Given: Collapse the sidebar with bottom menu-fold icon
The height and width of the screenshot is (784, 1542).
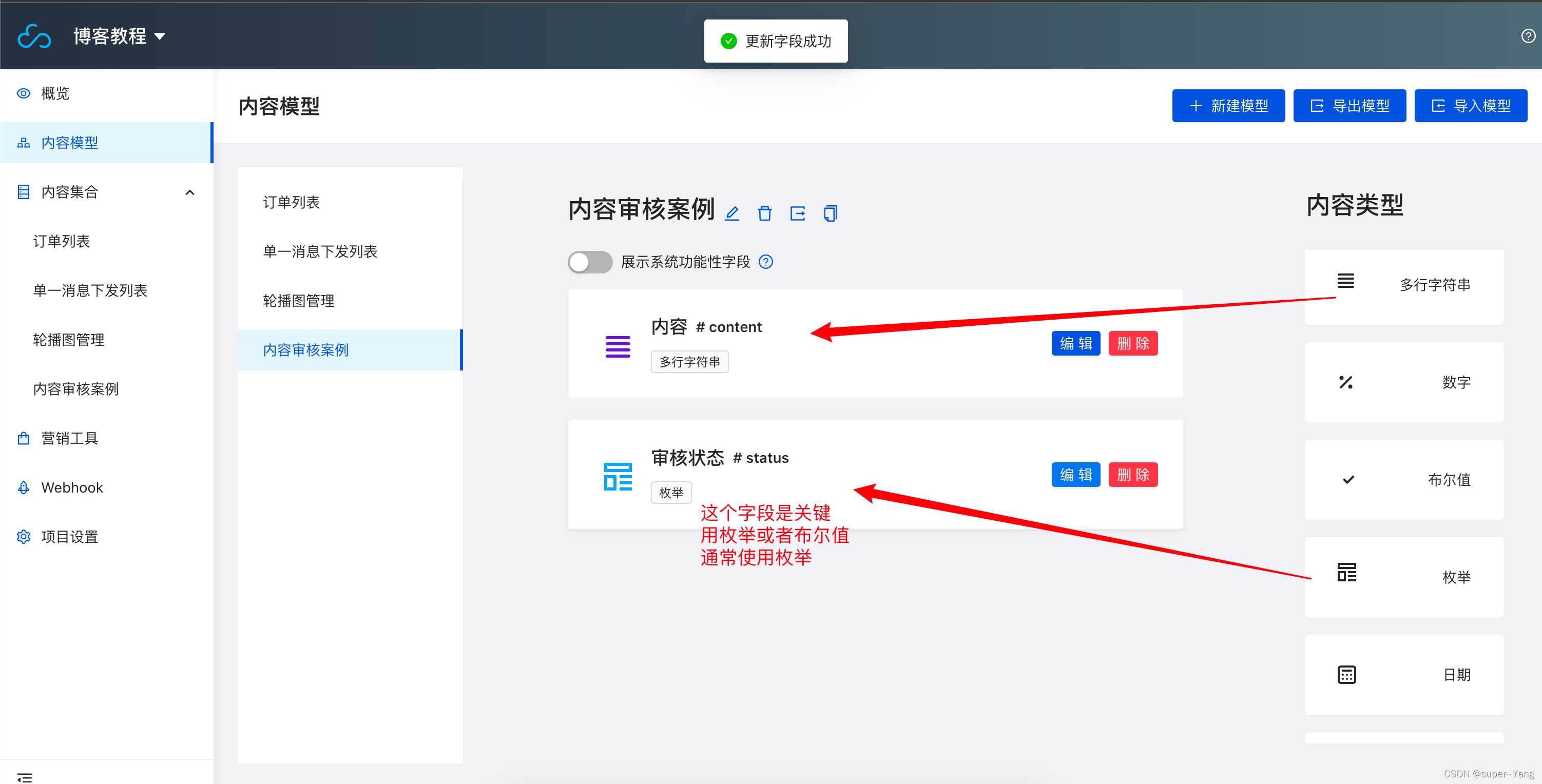Looking at the screenshot, I should [25, 777].
